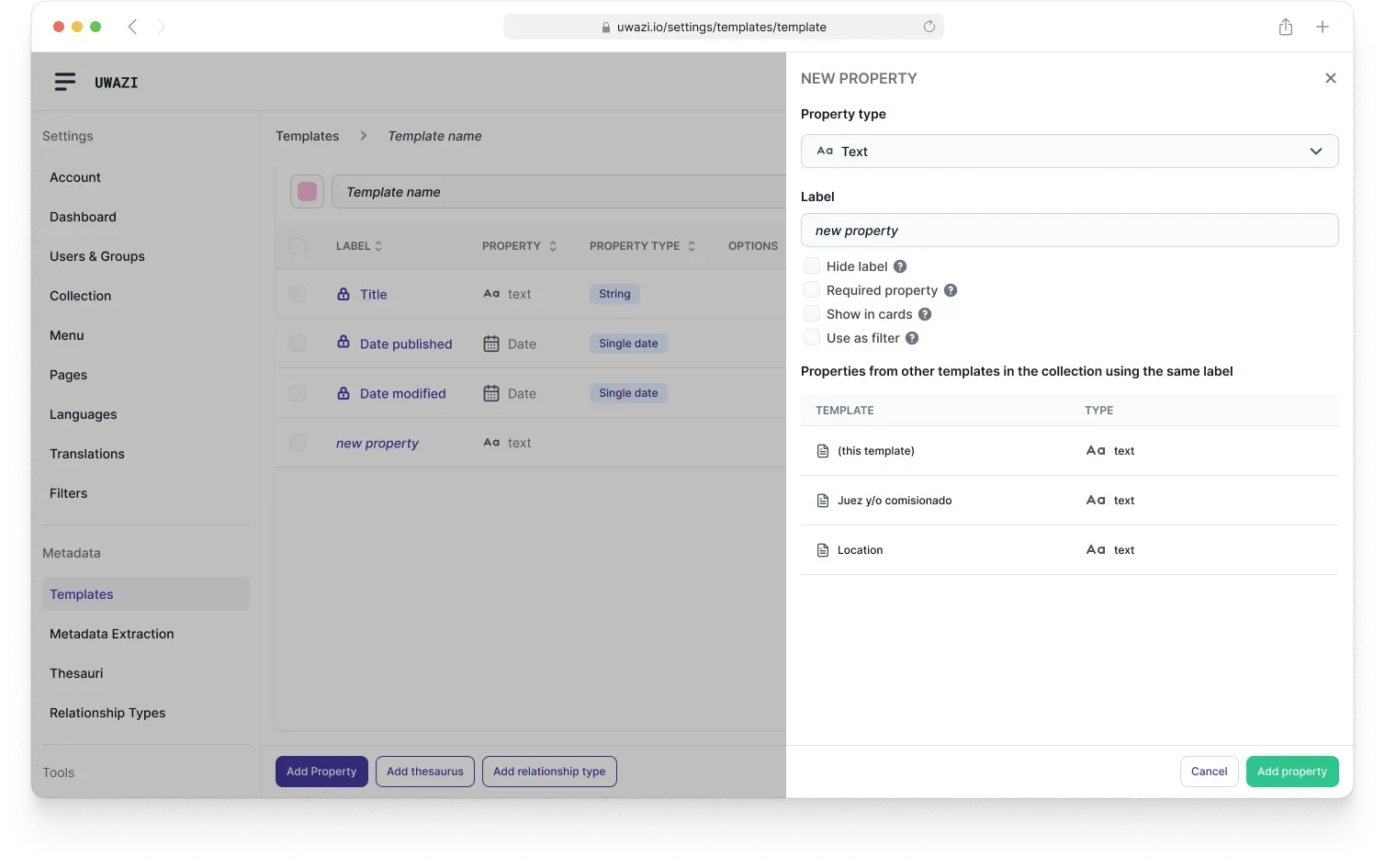Screen dimensions: 1385x868
Task: Select the checkbox on the Date modified row
Action: pos(298,392)
